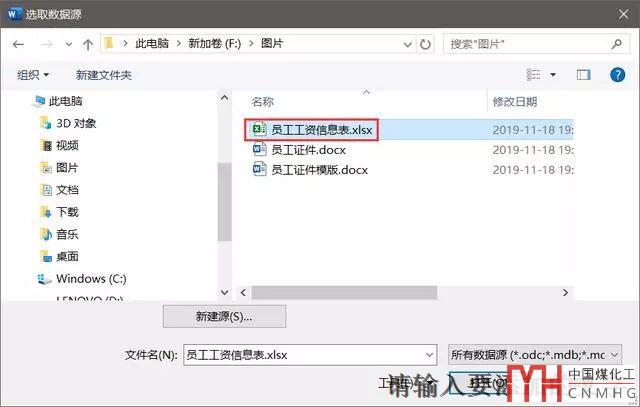The image size is (640, 407).
Task: Click the file list scroll left arrow
Action: (x=243, y=292)
